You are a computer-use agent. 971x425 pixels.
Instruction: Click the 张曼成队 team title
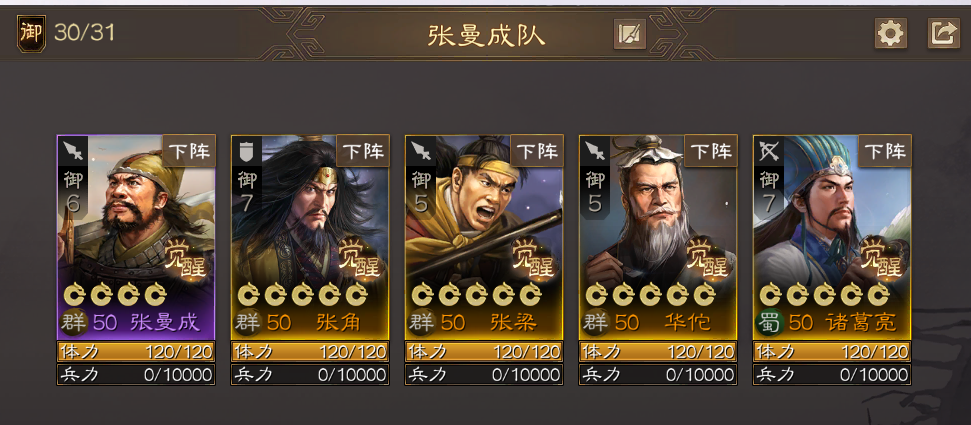coord(486,35)
